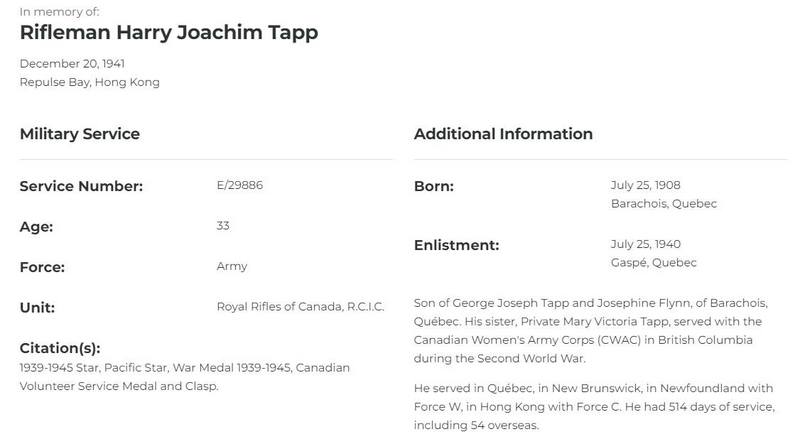This screenshot has height=444, width=800.
Task: Click the age value 33
Action: 223,226
